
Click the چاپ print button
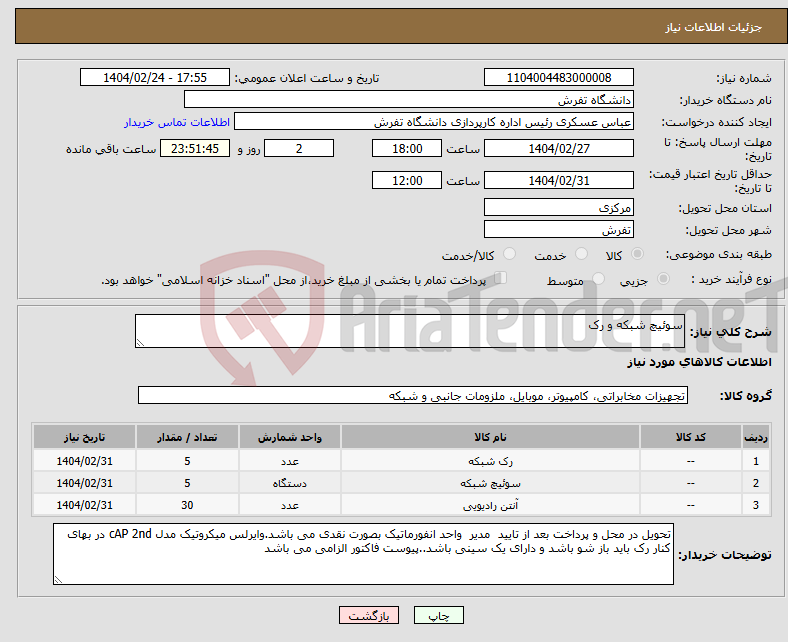point(439,615)
